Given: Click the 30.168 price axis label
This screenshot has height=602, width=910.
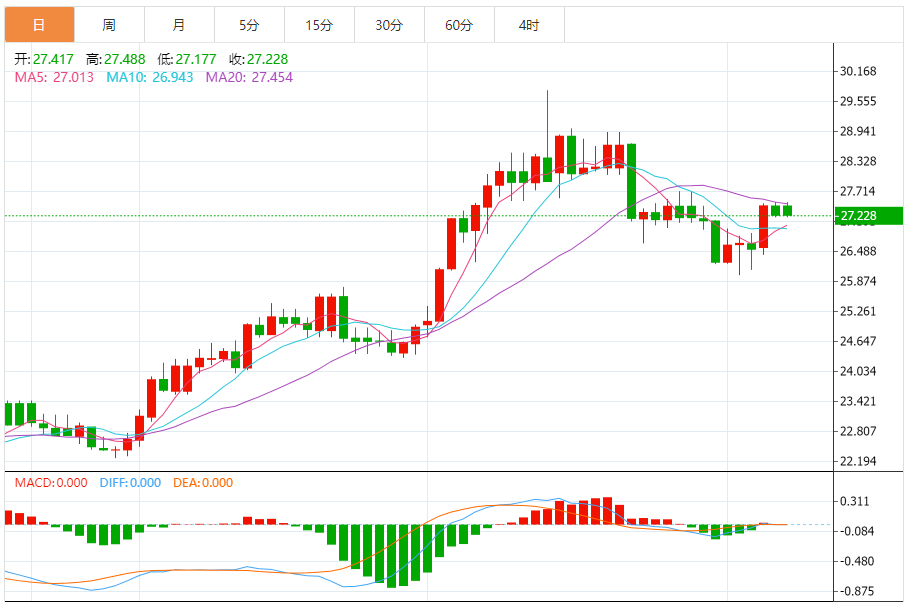Looking at the screenshot, I should pyautogui.click(x=858, y=71).
